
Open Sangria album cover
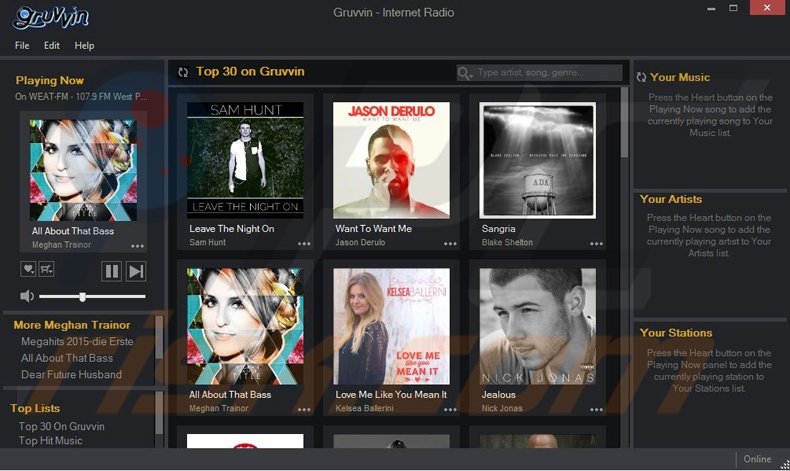pos(538,160)
